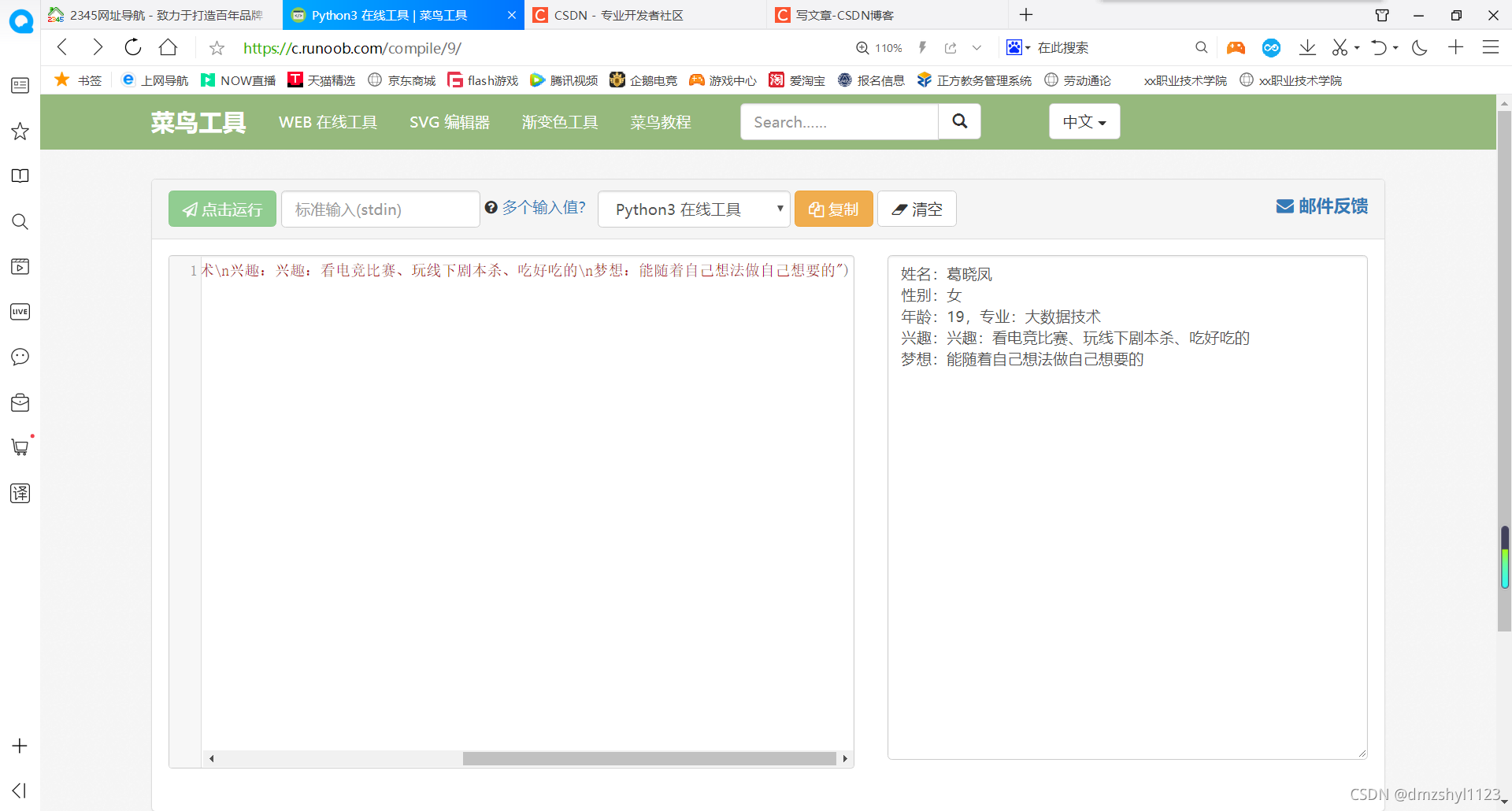1512x811 pixels.
Task: Expand the screenshot tool dropdown arrow
Action: click(x=1357, y=48)
